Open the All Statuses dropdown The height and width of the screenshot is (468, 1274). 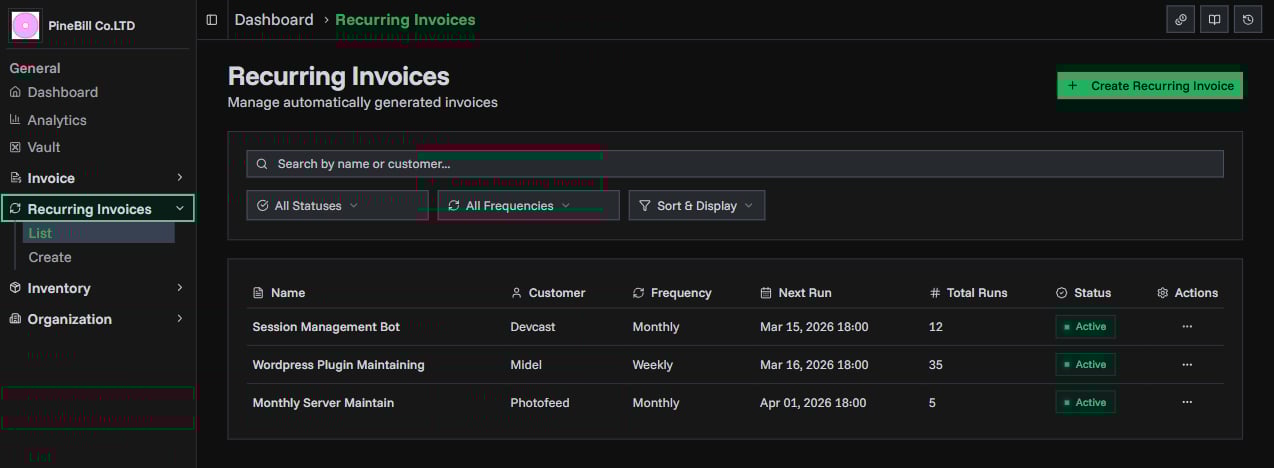tap(337, 205)
